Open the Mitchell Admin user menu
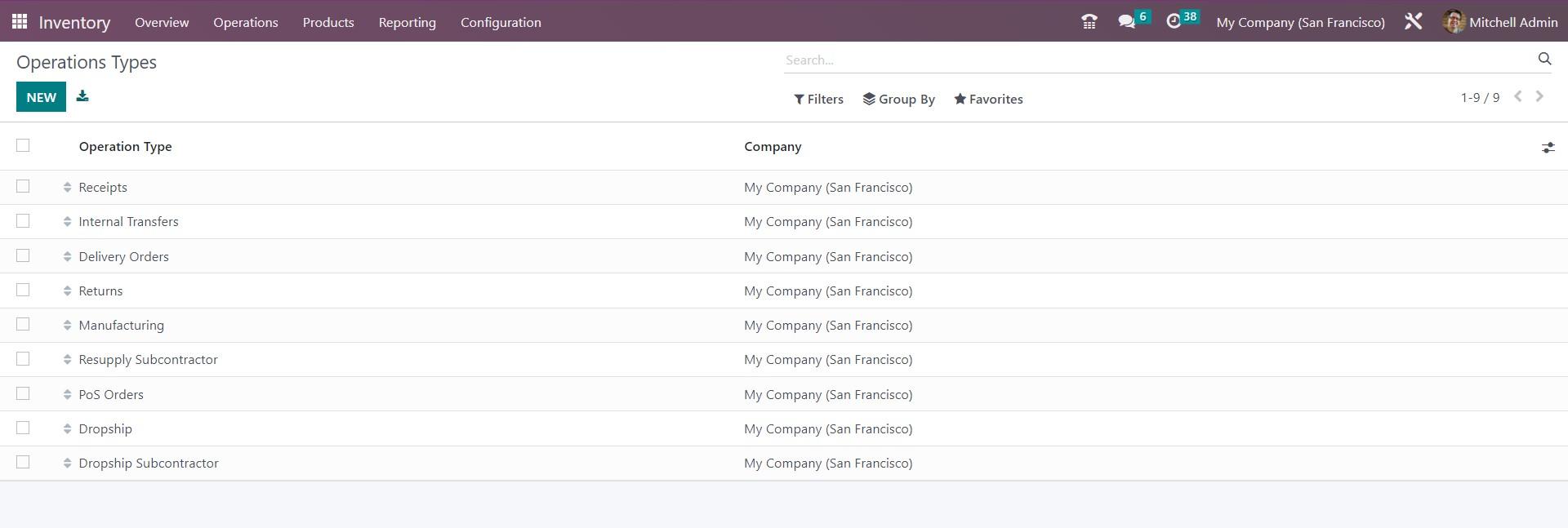1568x528 pixels. tap(1500, 22)
